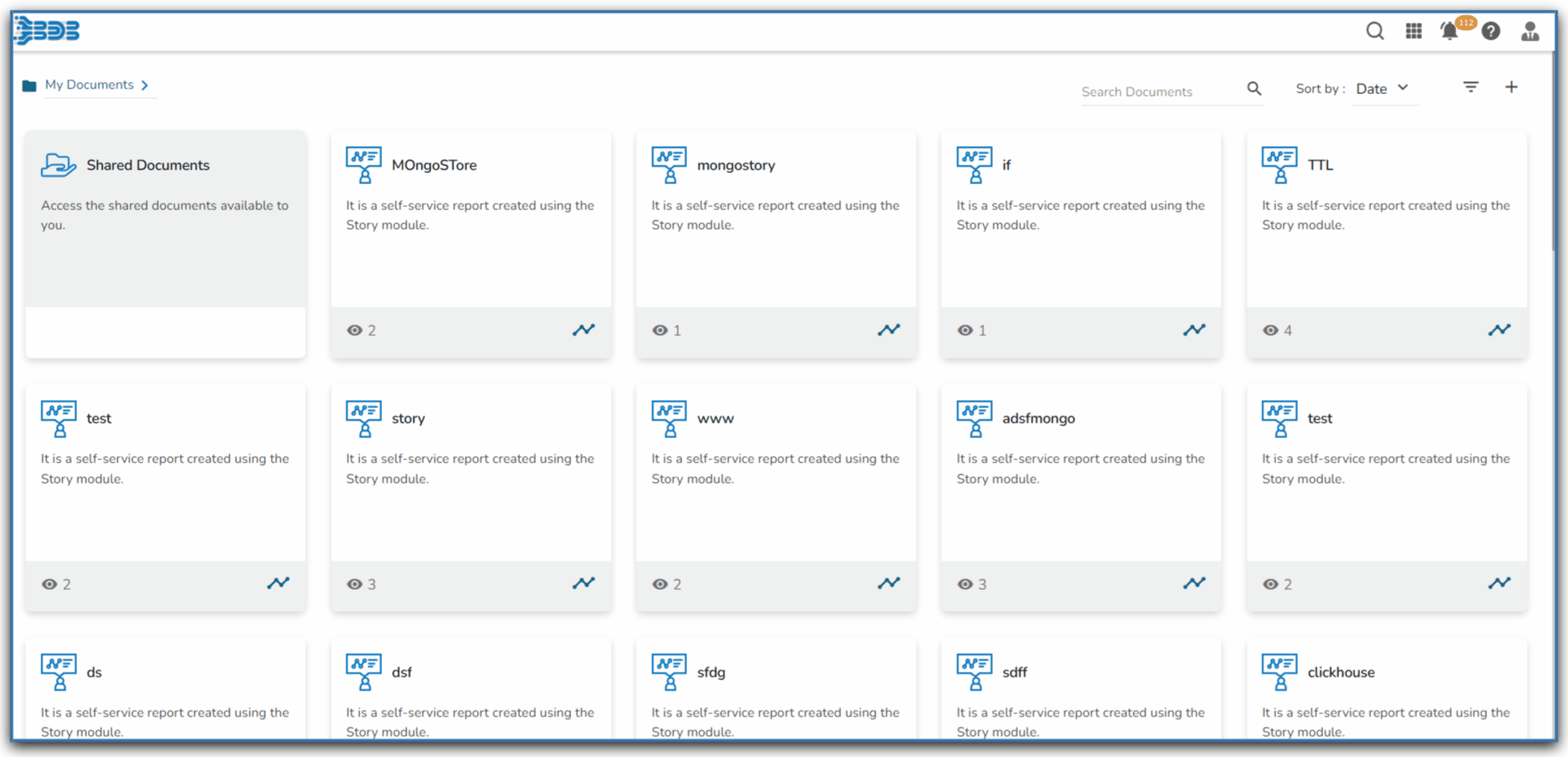
Task: Open the clickhouse story document
Action: point(1340,672)
